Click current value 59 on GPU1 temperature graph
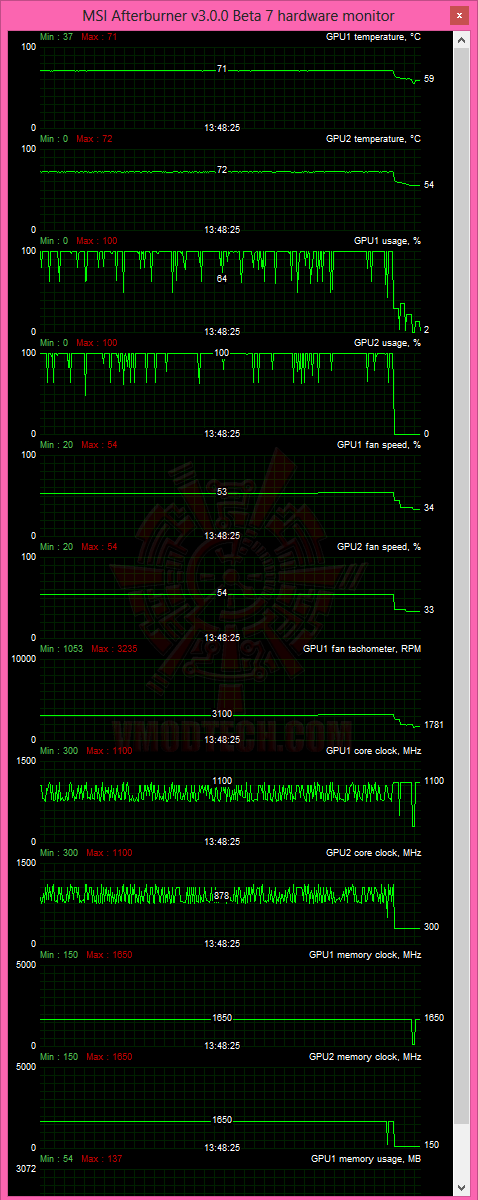The image size is (478, 1200). (429, 79)
